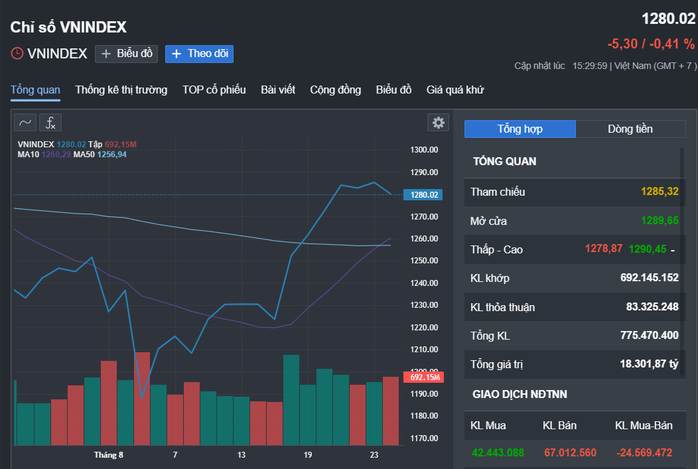The height and width of the screenshot is (469, 698).
Task: Click the plus icon on Theo dõi button
Action: click(176, 54)
